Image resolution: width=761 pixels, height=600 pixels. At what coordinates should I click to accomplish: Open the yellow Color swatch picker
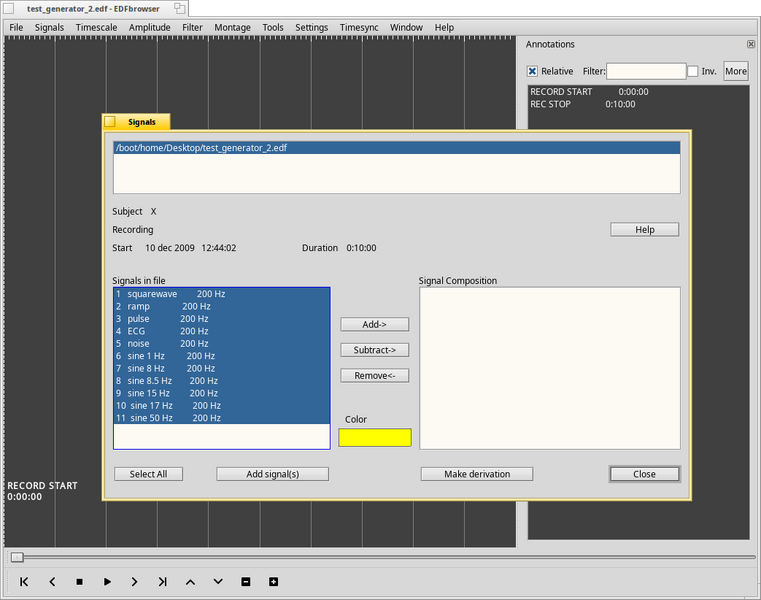tap(375, 437)
